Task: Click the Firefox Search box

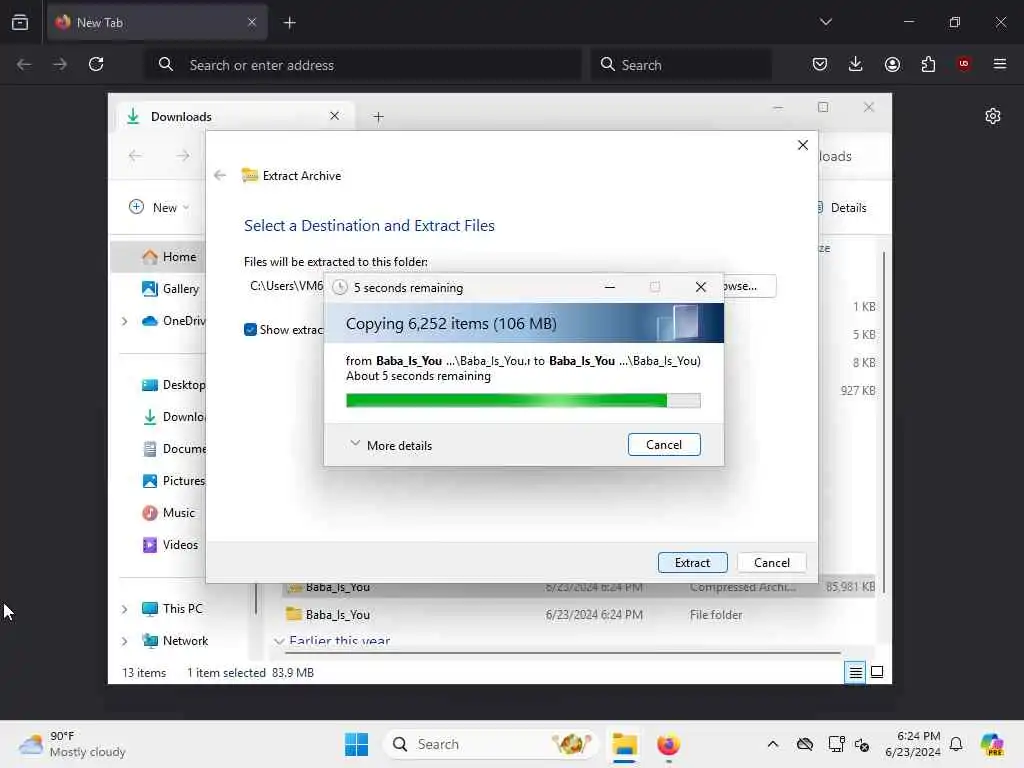Action: tap(680, 65)
